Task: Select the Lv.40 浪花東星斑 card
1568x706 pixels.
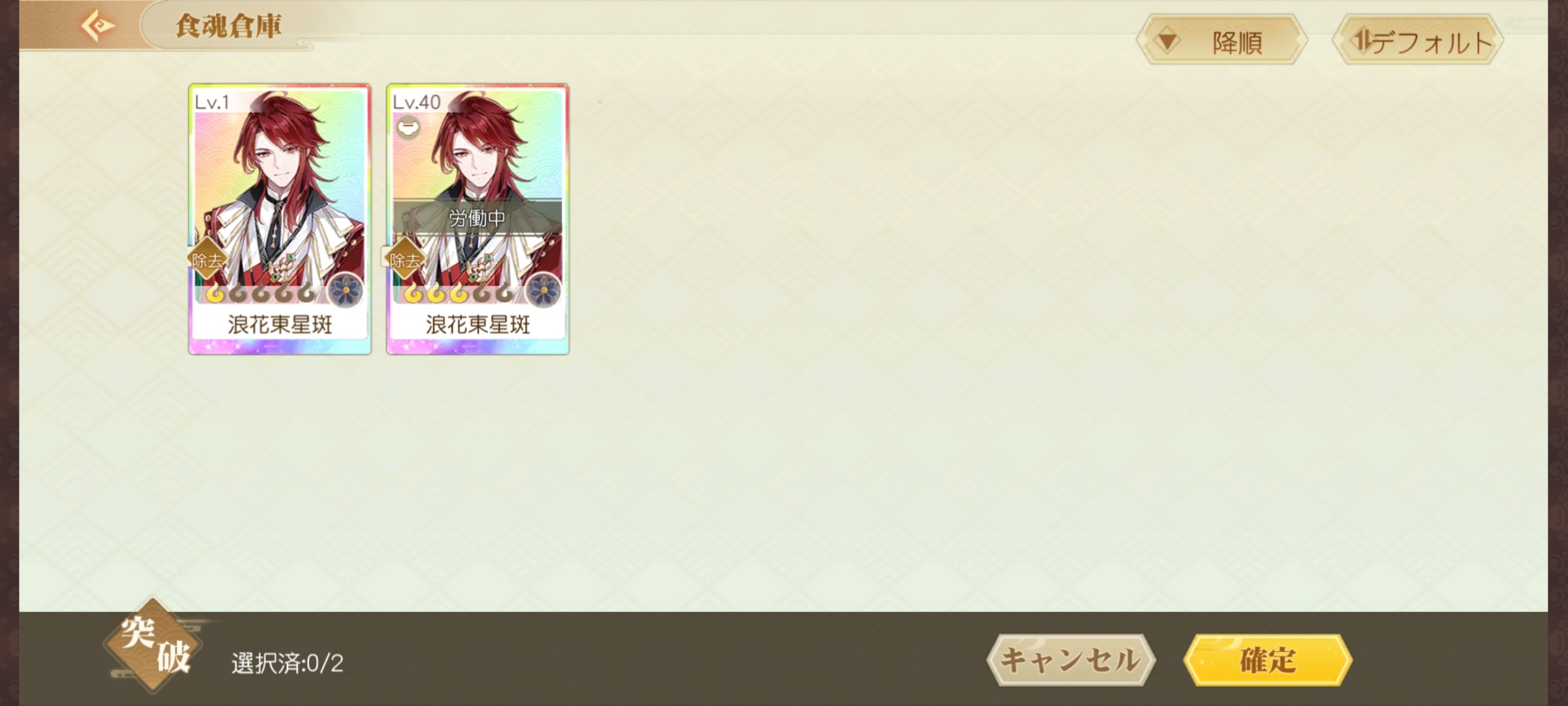Action: (x=478, y=219)
